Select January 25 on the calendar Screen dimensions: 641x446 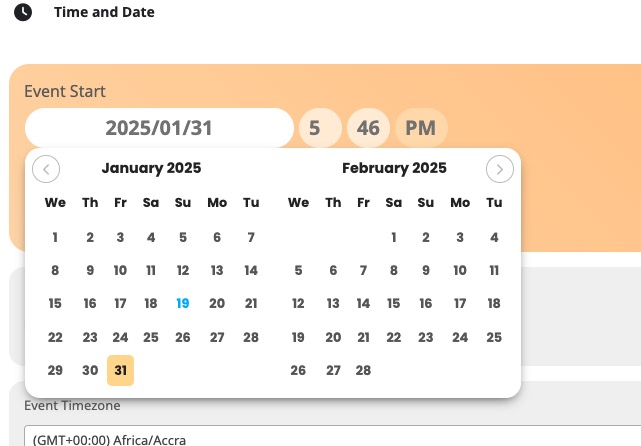151,337
